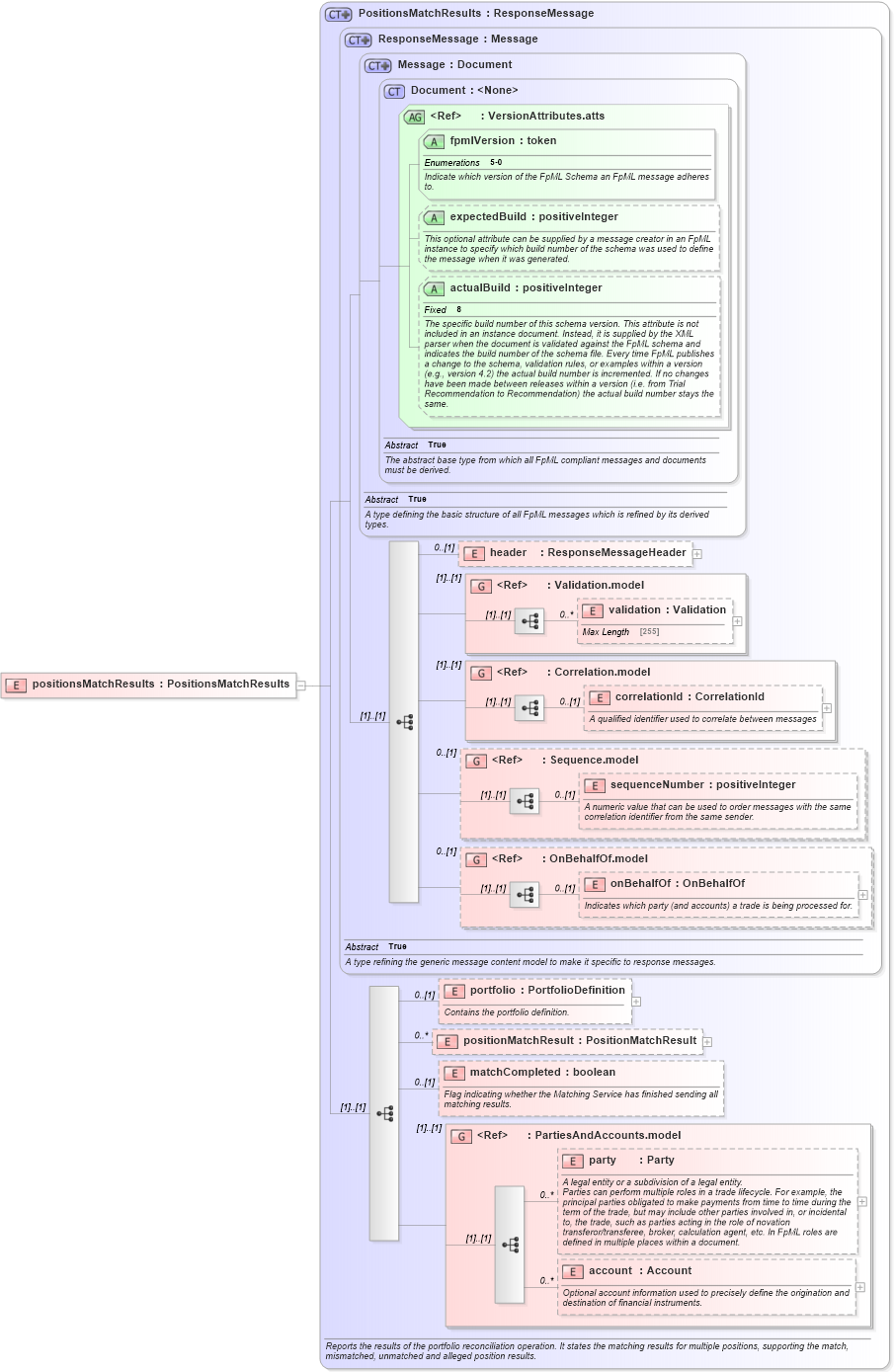
Task: Click the E icon of account element
Action: click(x=572, y=1271)
